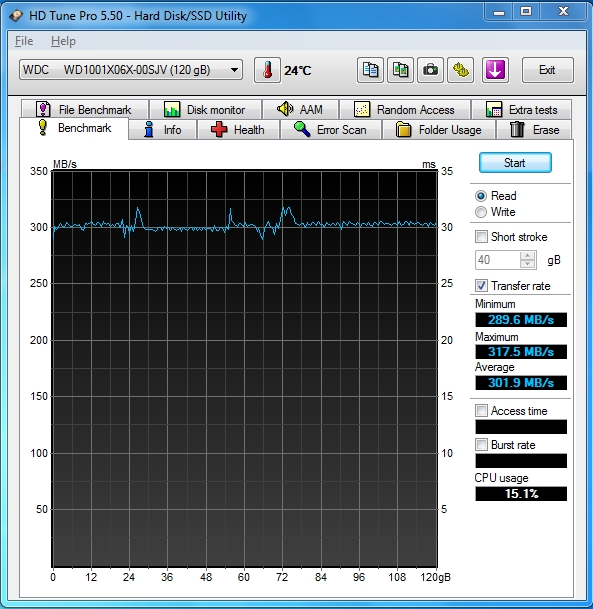Decrease short stroke size with down arrow
The height and width of the screenshot is (609, 593).
tap(527, 264)
